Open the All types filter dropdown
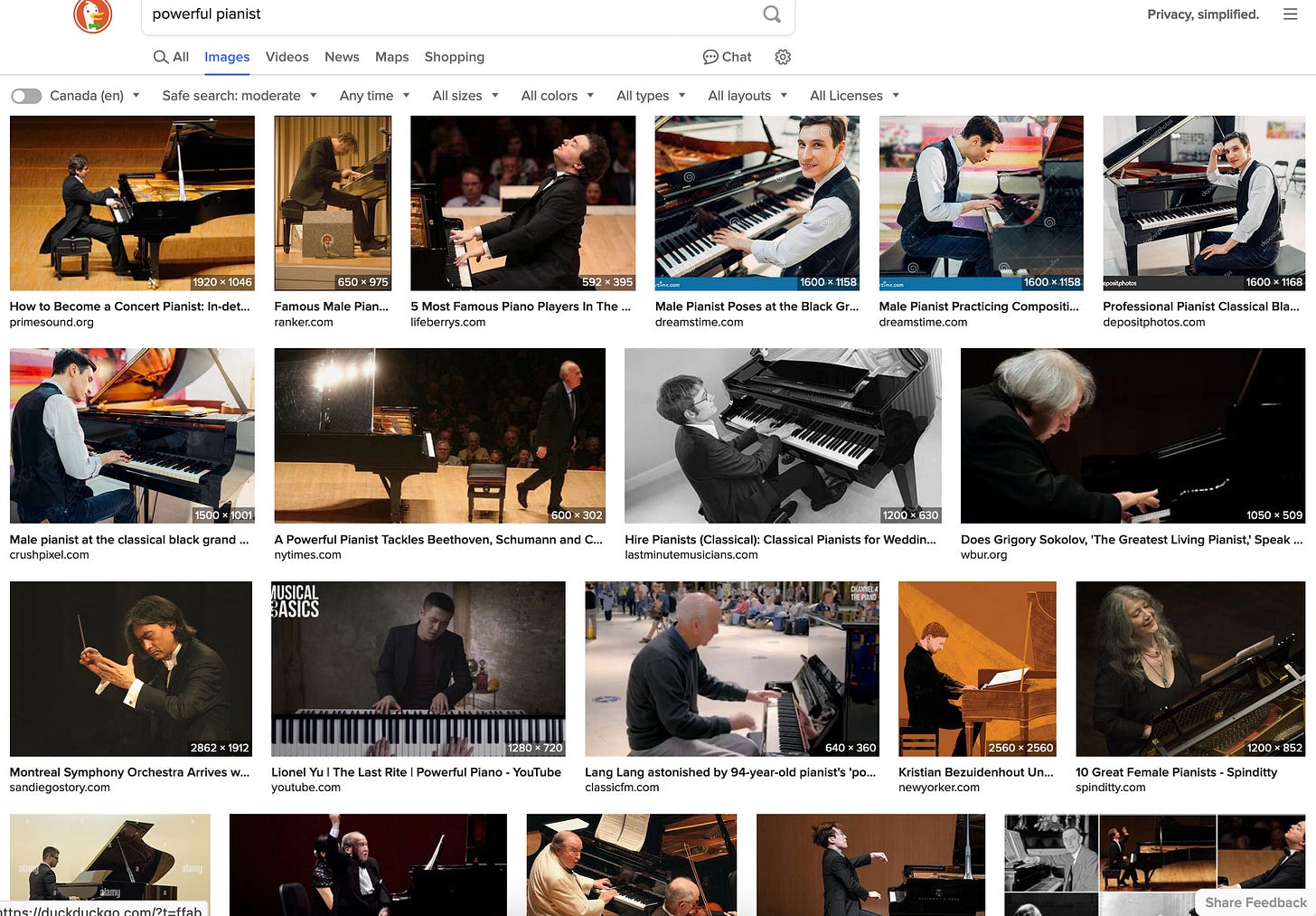Image resolution: width=1316 pixels, height=916 pixels. [651, 96]
